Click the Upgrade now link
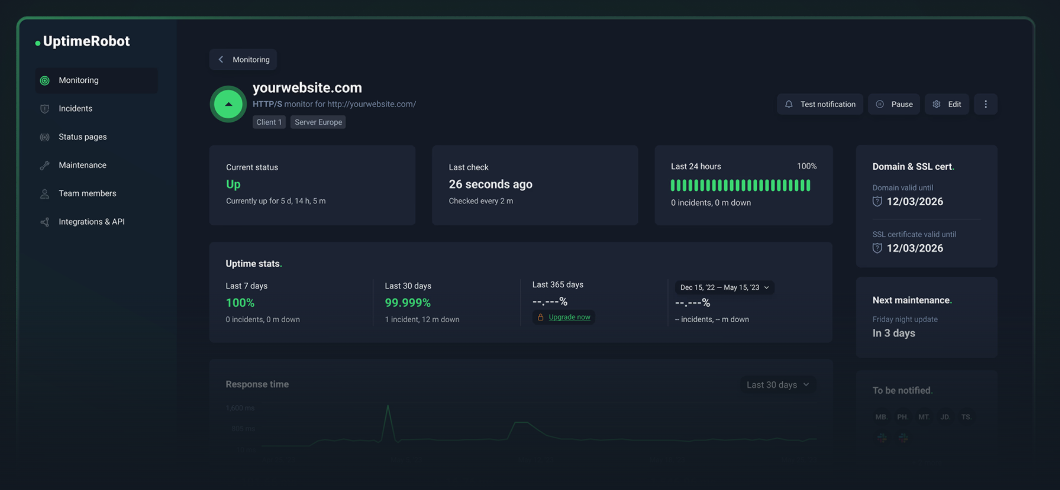1060x490 pixels. click(x=569, y=317)
